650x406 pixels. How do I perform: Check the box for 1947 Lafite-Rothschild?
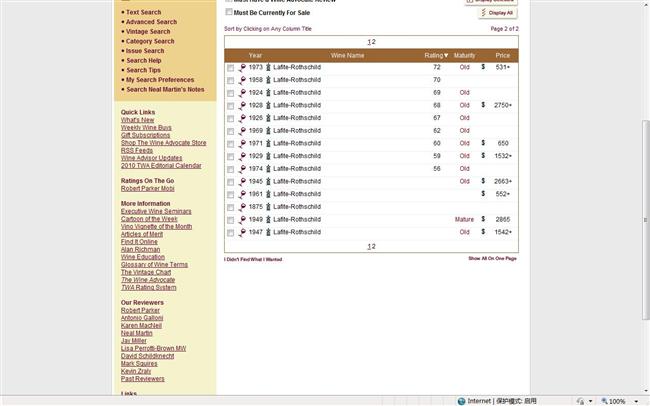(230, 233)
